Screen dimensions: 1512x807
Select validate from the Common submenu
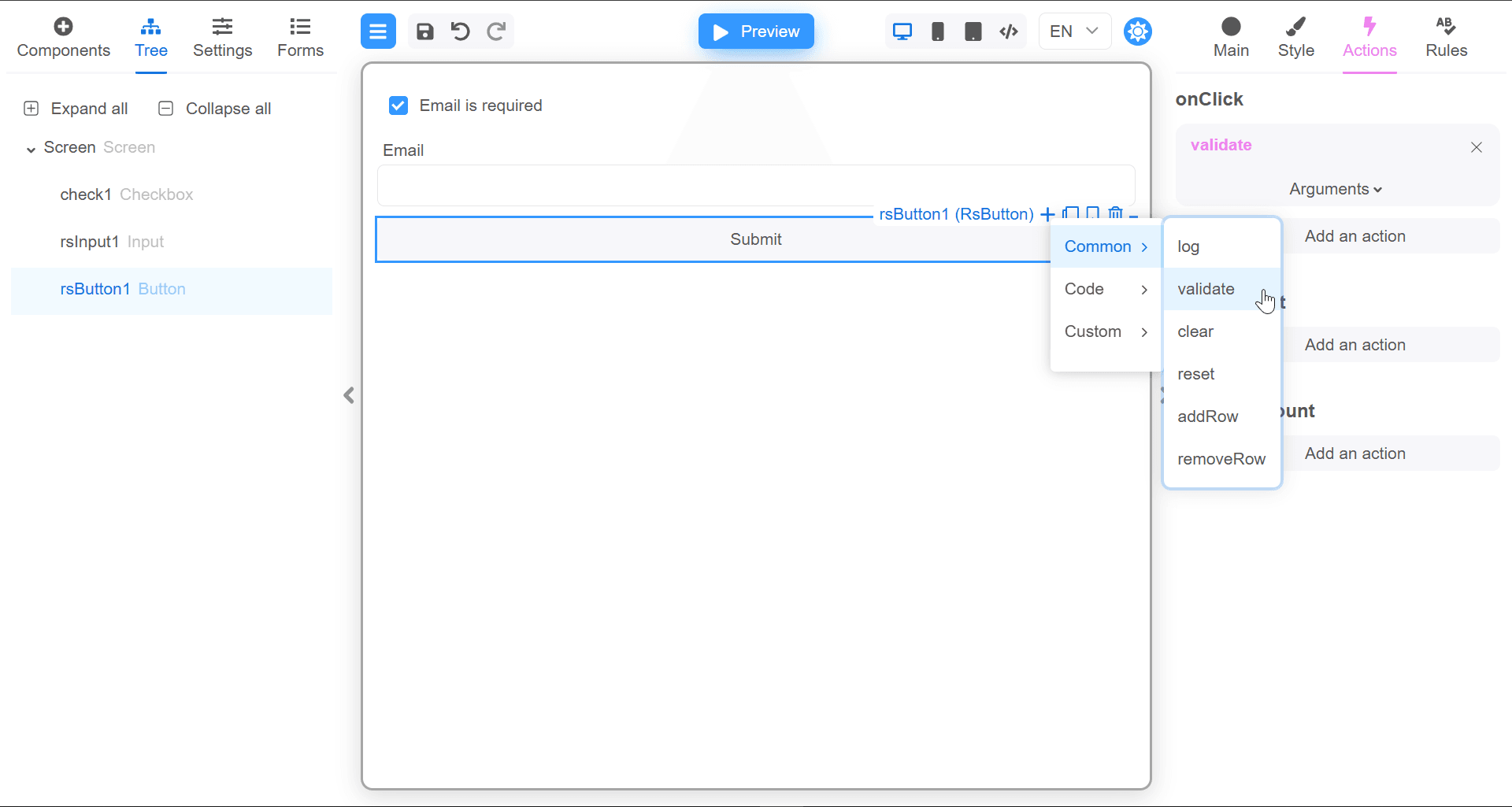click(x=1206, y=289)
